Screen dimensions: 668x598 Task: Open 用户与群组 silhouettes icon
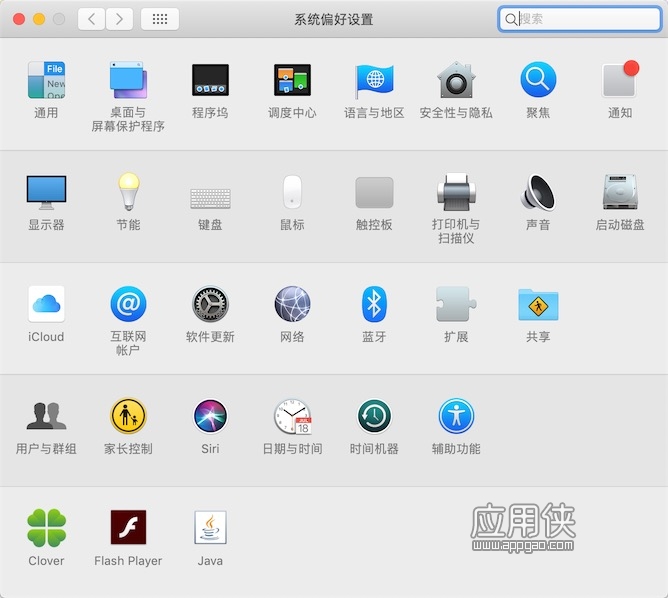click(x=46, y=416)
